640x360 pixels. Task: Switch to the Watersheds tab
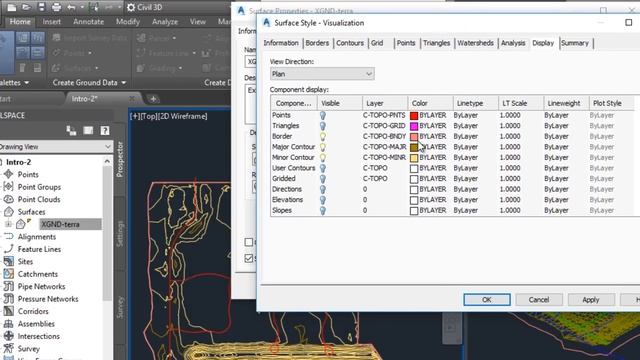tap(475, 43)
